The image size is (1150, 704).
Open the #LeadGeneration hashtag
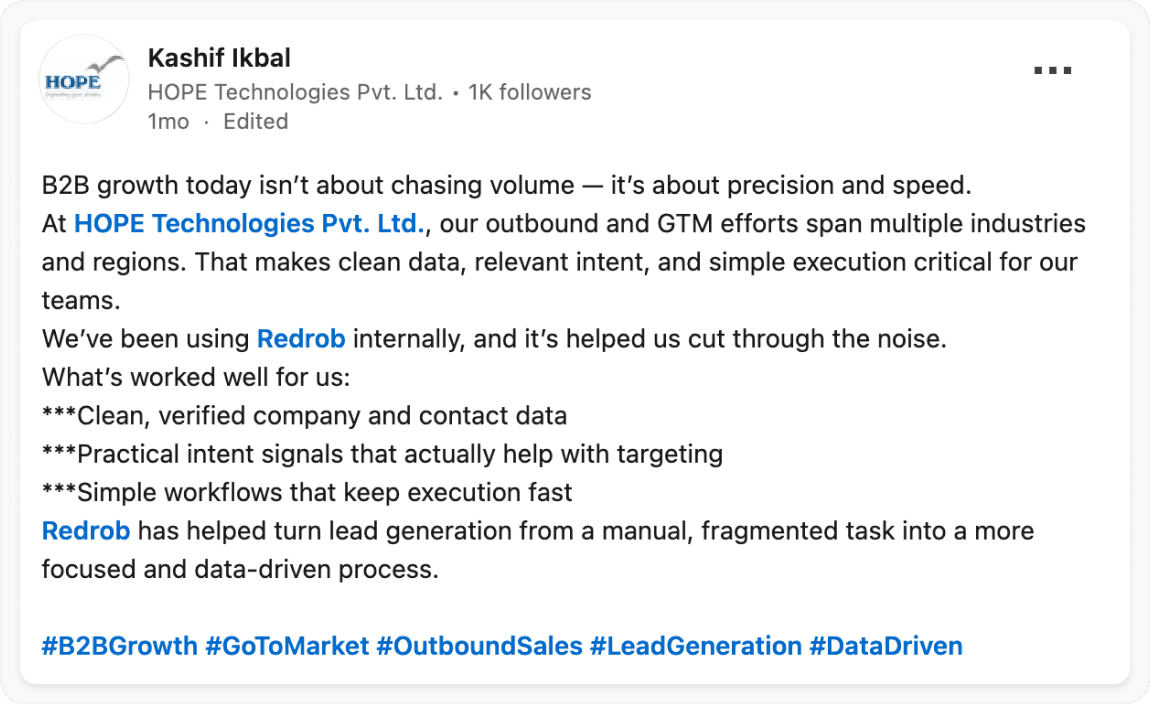tap(695, 646)
